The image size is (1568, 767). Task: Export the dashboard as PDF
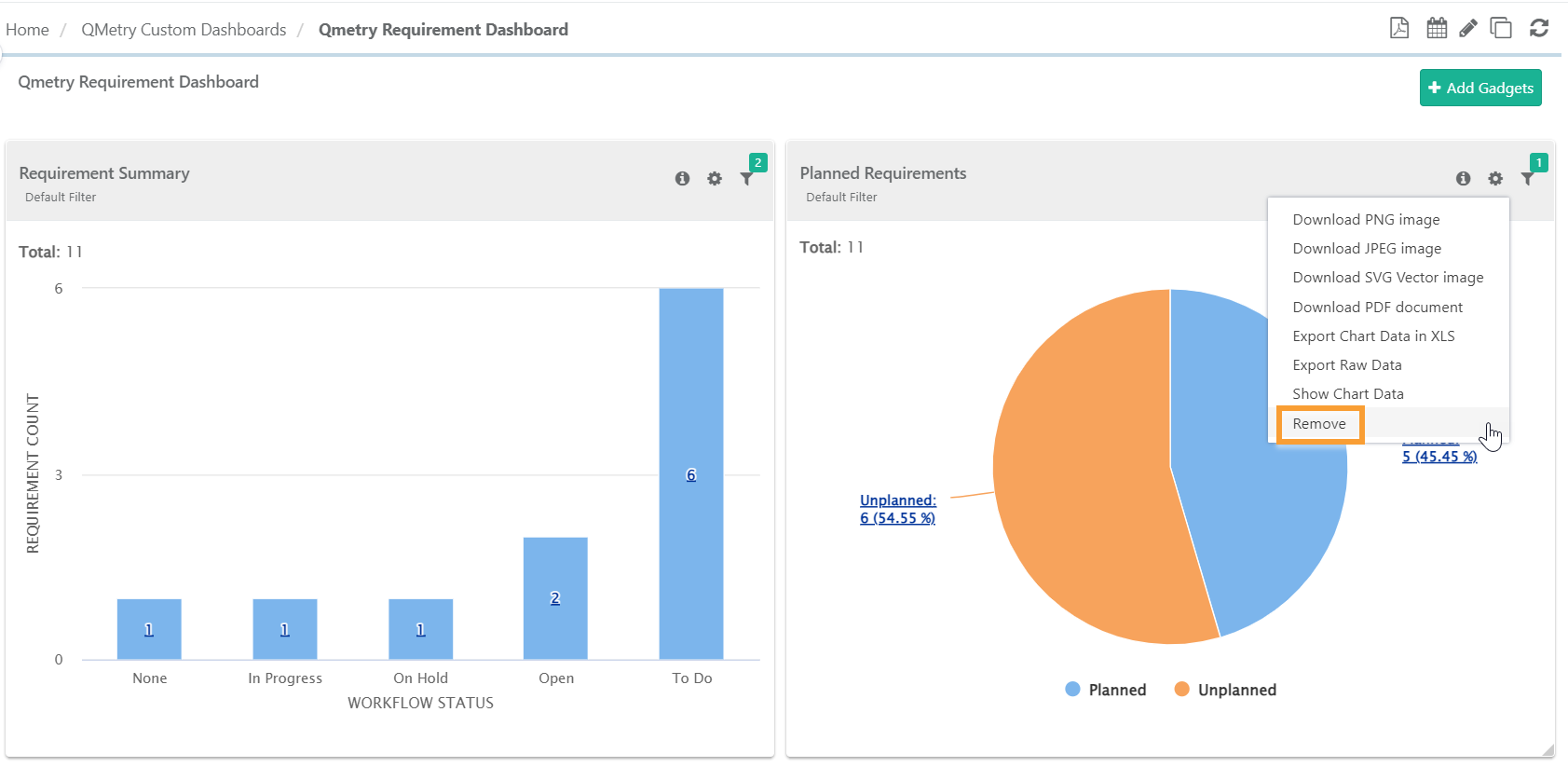tap(1398, 28)
